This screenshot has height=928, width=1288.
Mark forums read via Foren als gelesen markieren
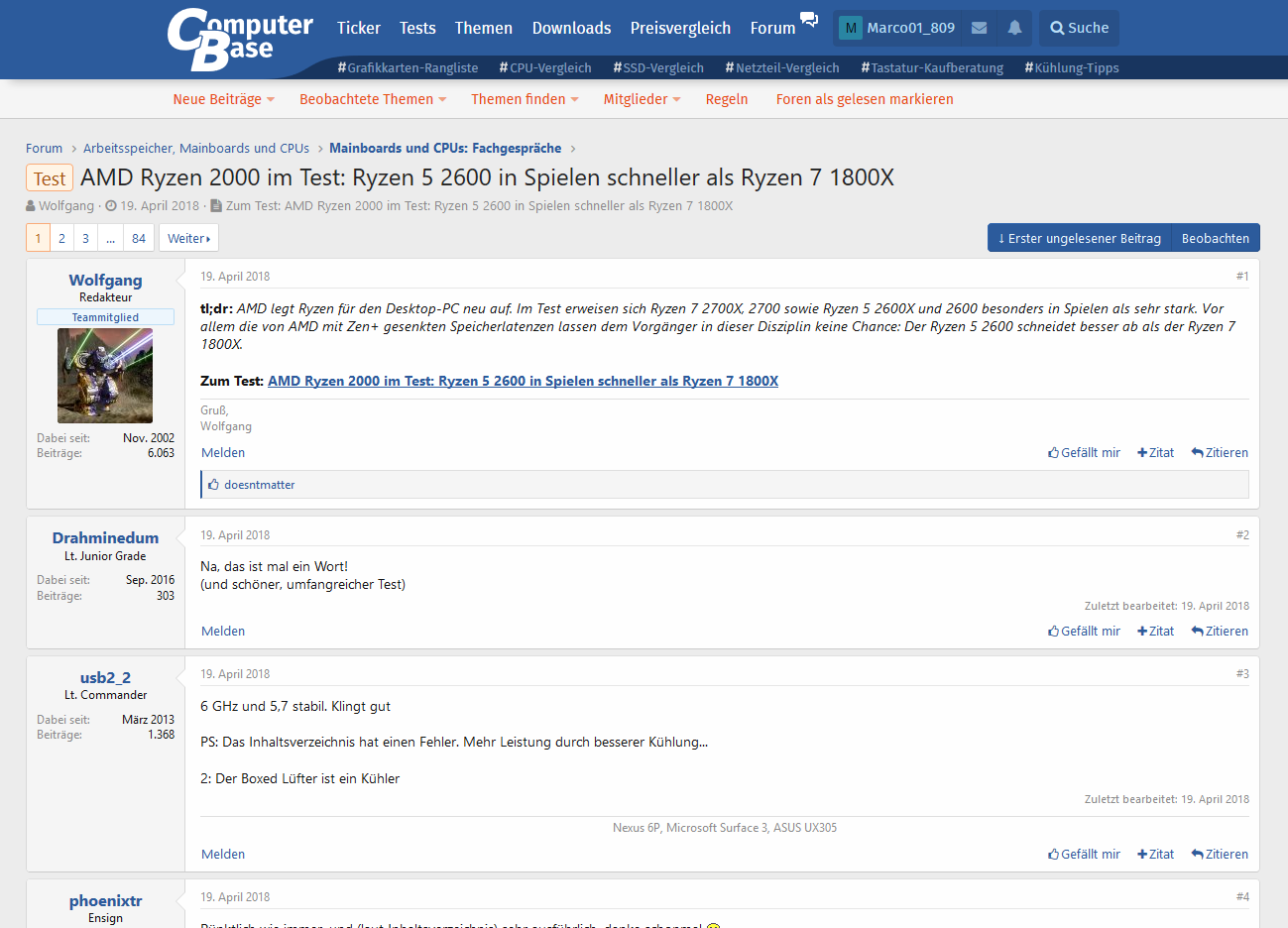coord(865,99)
